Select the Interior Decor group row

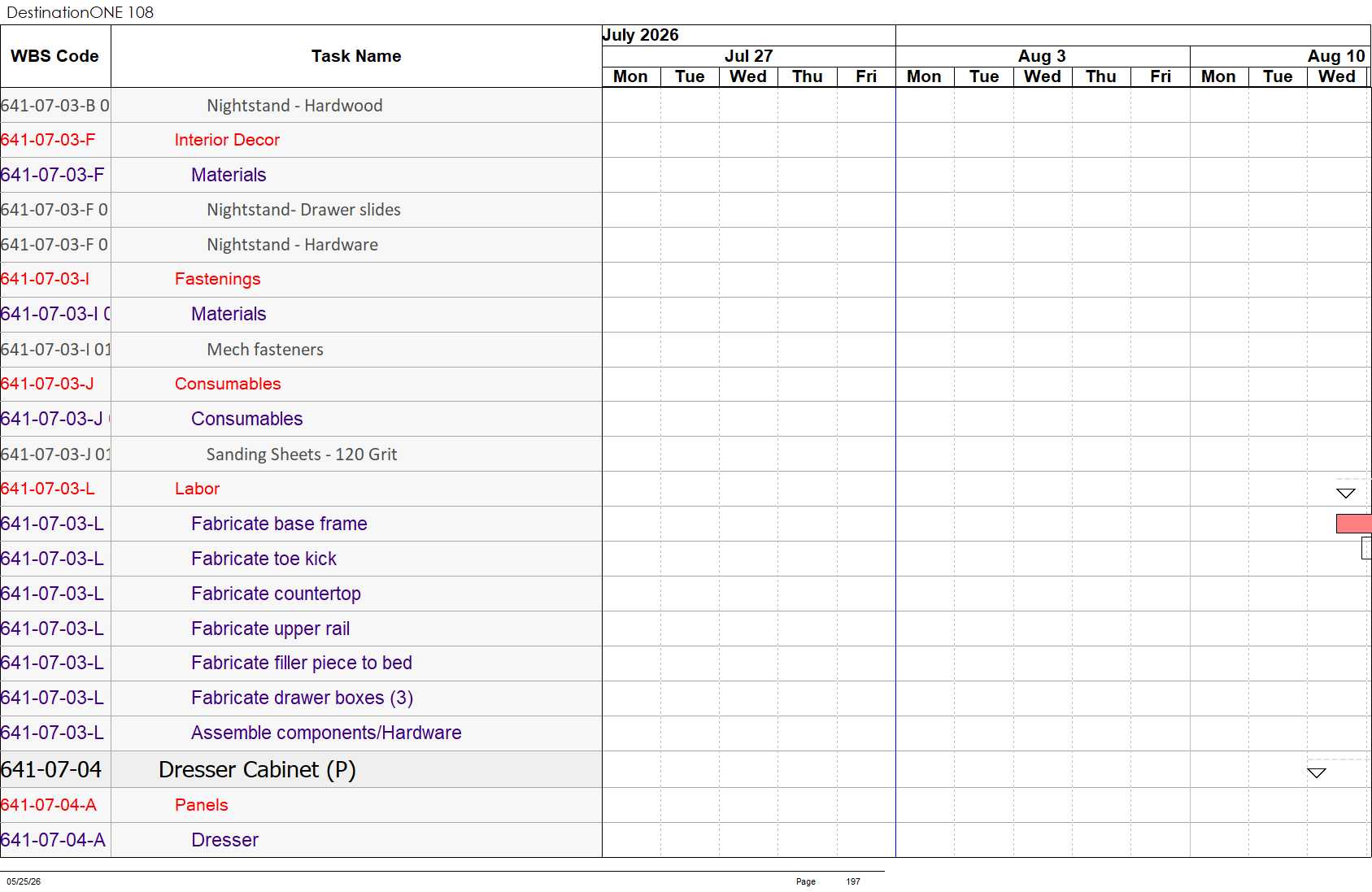click(x=227, y=140)
